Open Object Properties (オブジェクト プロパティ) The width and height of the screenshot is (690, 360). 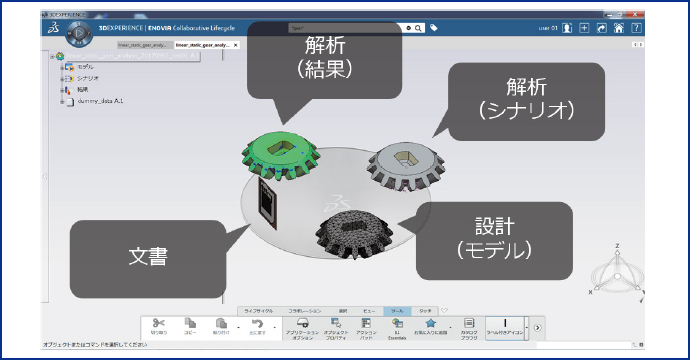[x=336, y=328]
